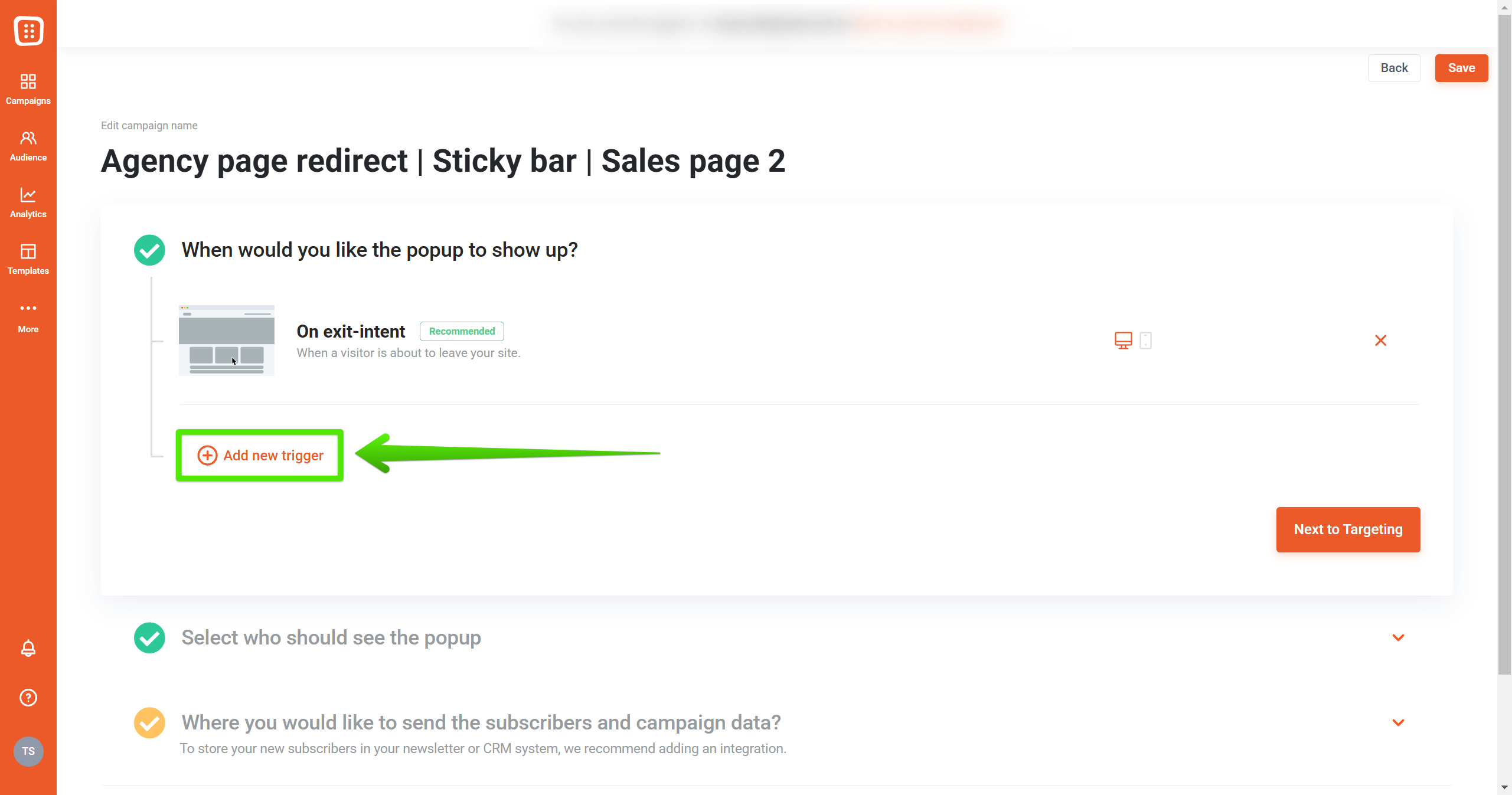Edit the campaign name title
This screenshot has width=1512, height=795.
pos(443,161)
